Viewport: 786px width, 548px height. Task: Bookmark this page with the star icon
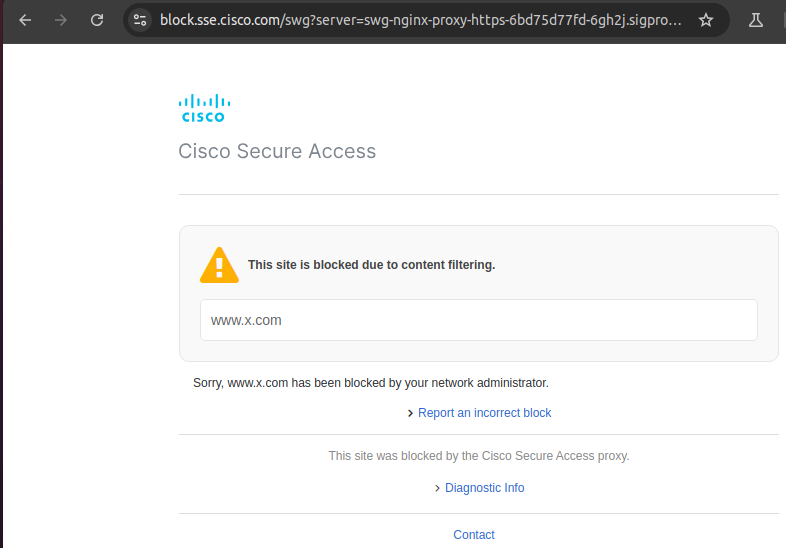coord(706,20)
